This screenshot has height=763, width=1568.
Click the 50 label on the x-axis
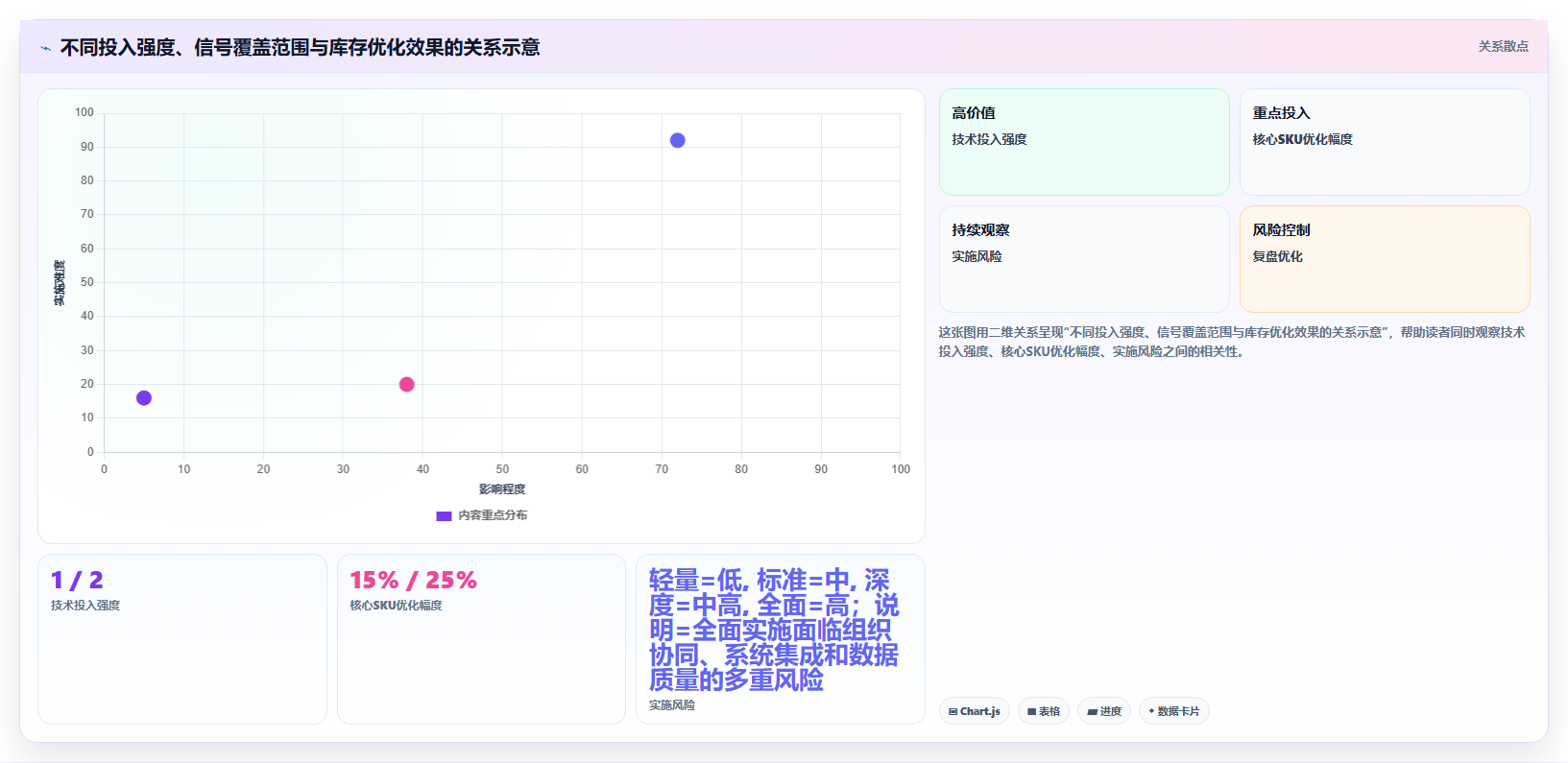[502, 469]
